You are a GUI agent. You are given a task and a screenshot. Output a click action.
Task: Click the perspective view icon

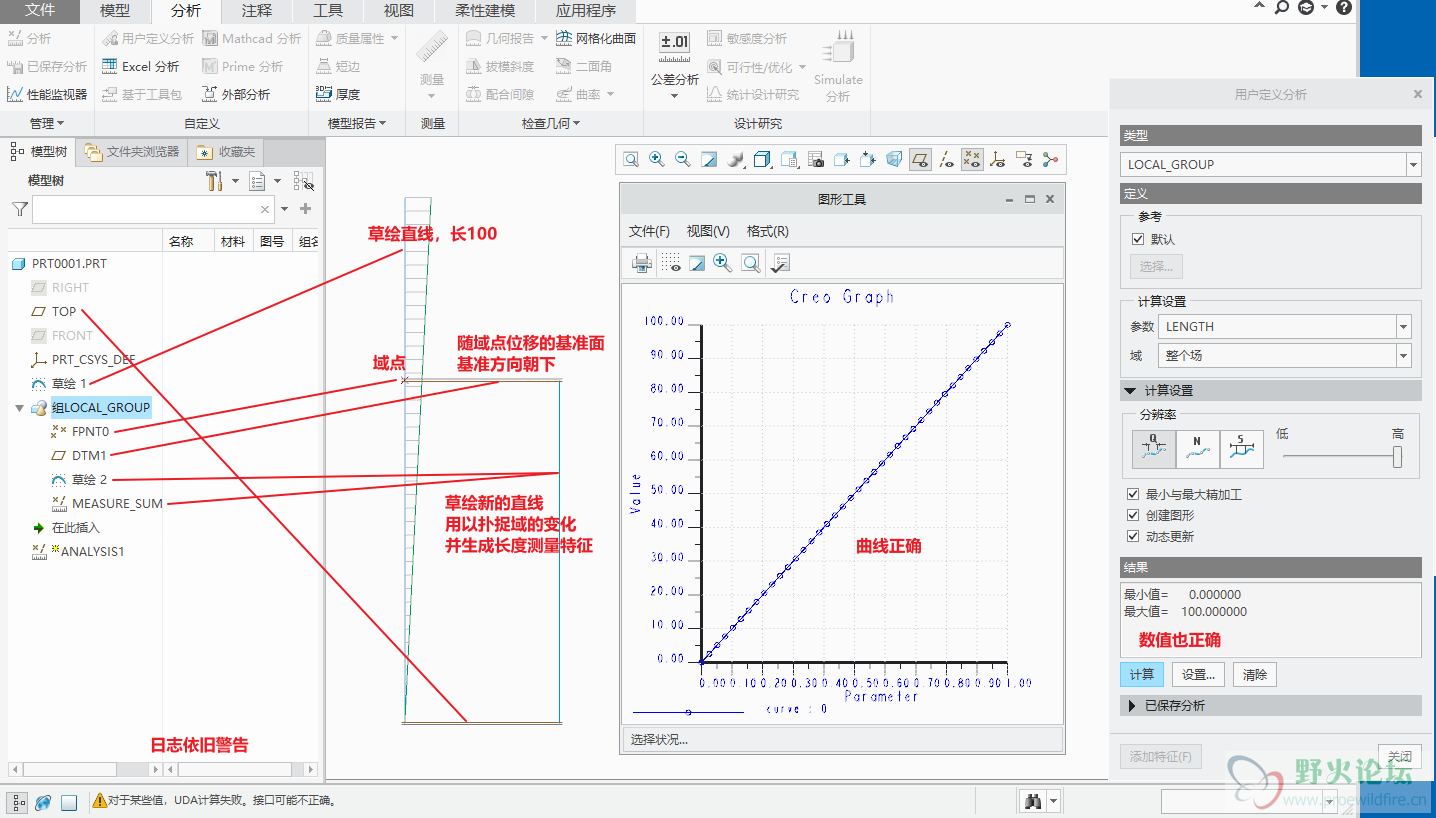coord(894,159)
